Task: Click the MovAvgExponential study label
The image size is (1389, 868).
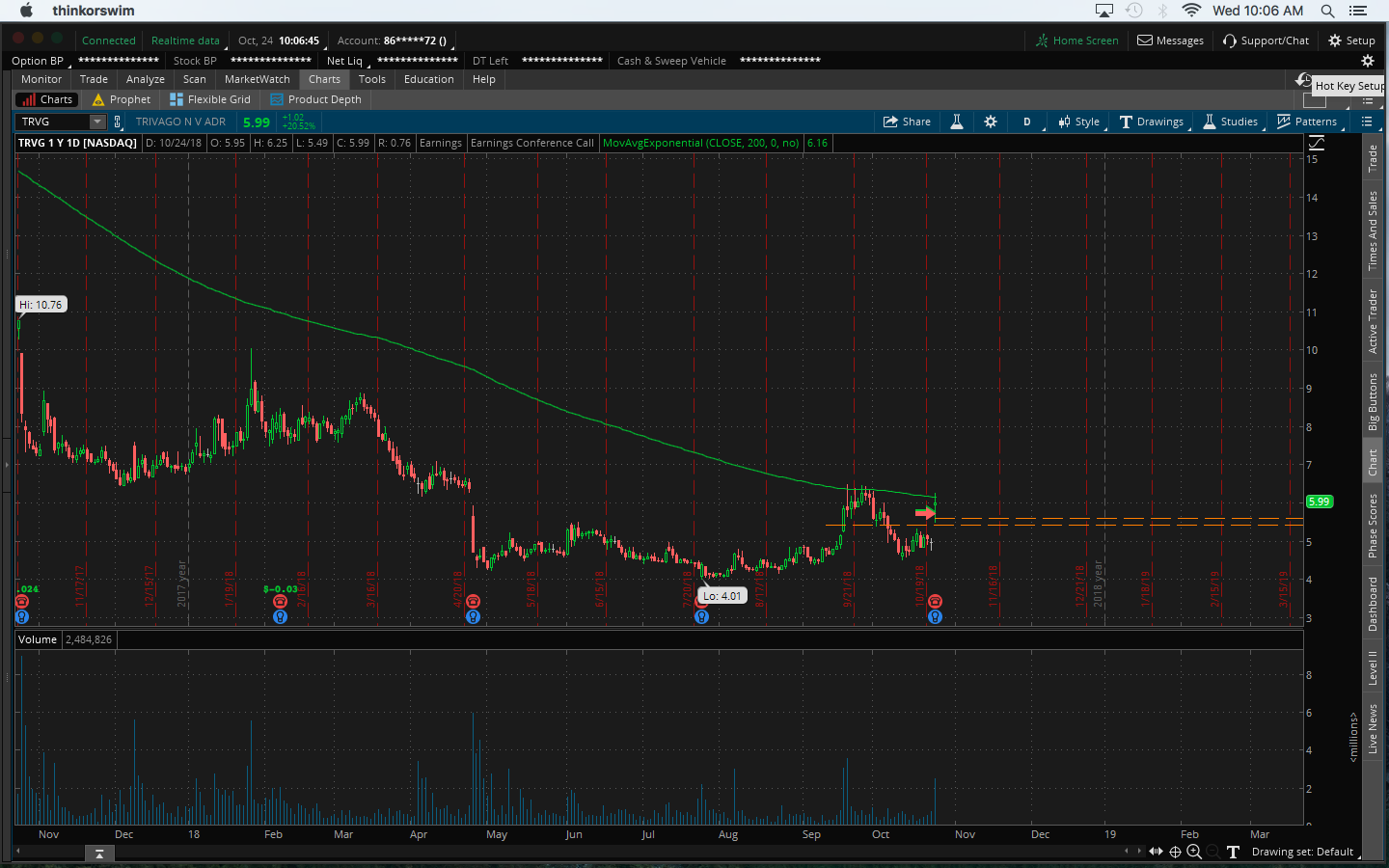Action: coord(700,143)
